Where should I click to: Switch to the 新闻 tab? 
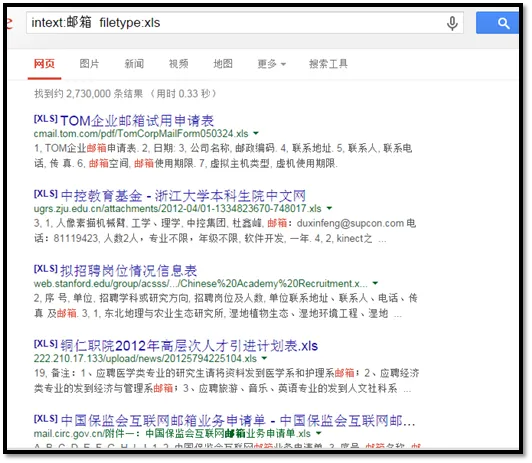pyautogui.click(x=134, y=63)
